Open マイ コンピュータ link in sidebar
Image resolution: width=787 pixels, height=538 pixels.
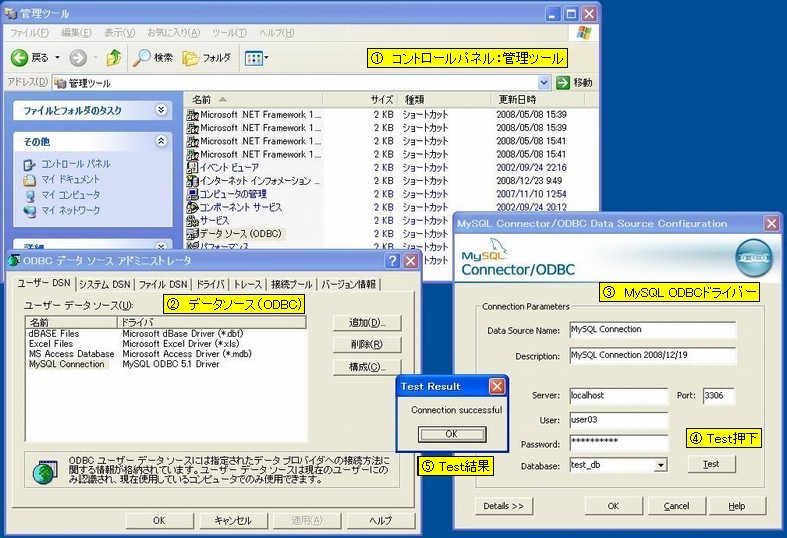tap(70, 195)
